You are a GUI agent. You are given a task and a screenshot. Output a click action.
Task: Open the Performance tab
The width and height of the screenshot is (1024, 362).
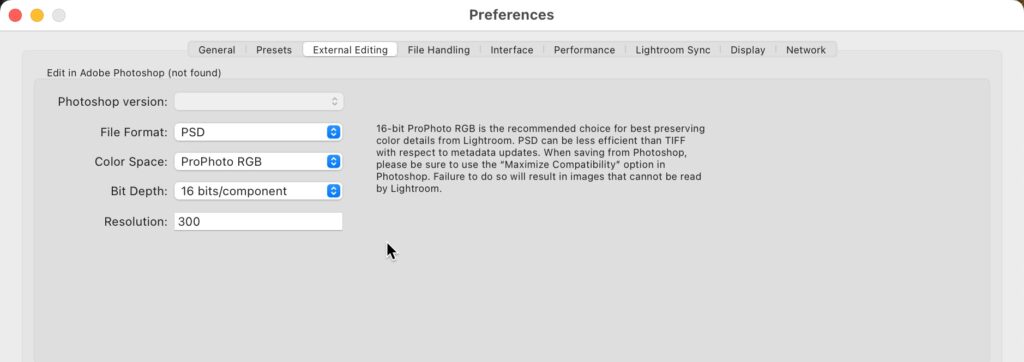pos(584,50)
